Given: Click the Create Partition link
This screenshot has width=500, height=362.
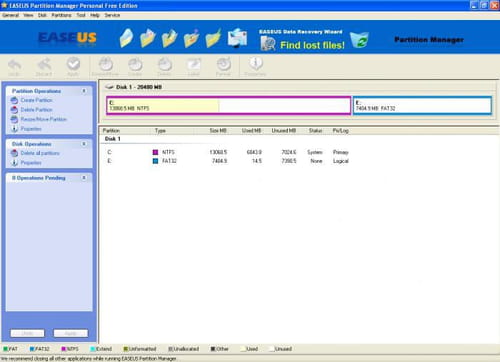Looking at the screenshot, I should [36, 100].
